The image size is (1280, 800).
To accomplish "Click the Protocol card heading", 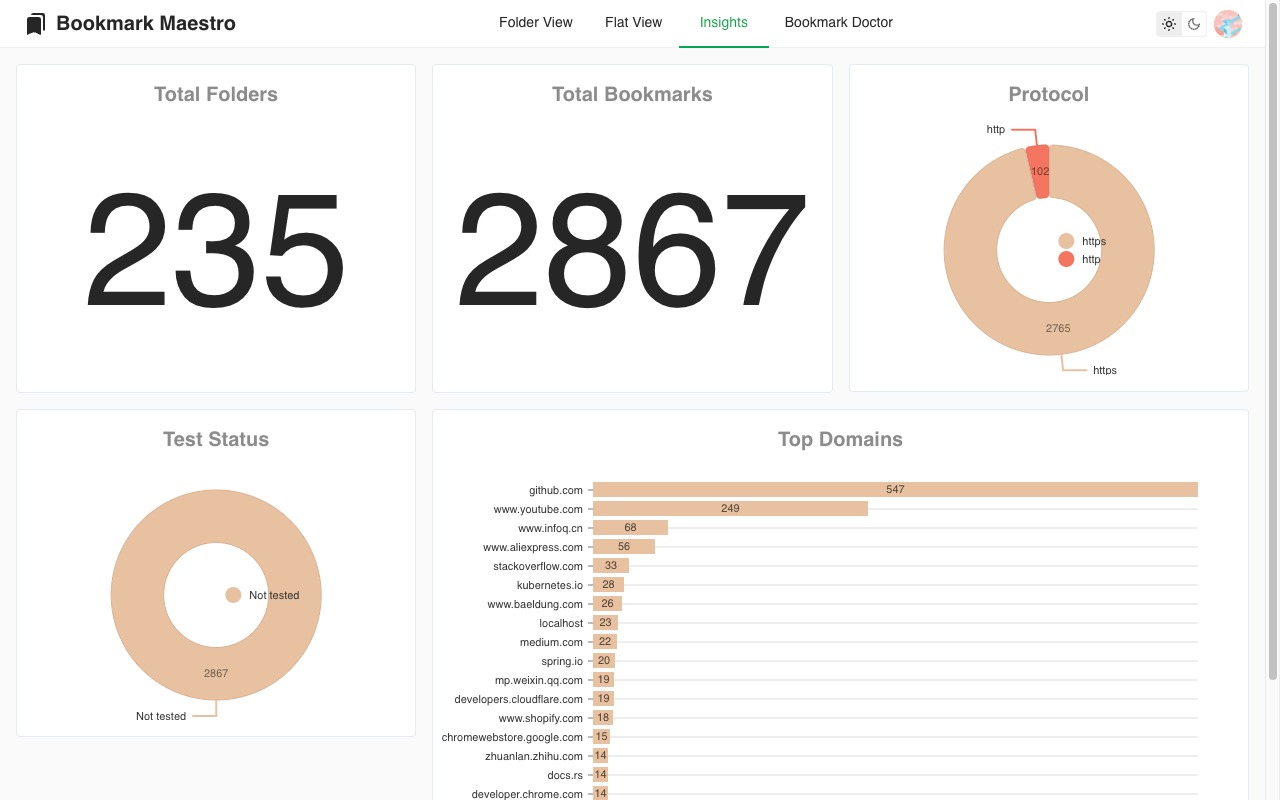I will pos(1049,94).
